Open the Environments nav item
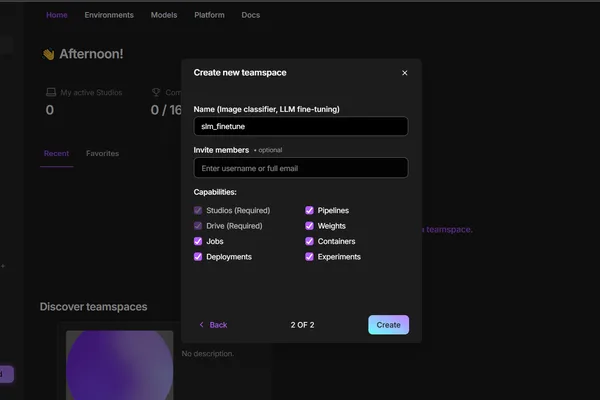 (109, 15)
